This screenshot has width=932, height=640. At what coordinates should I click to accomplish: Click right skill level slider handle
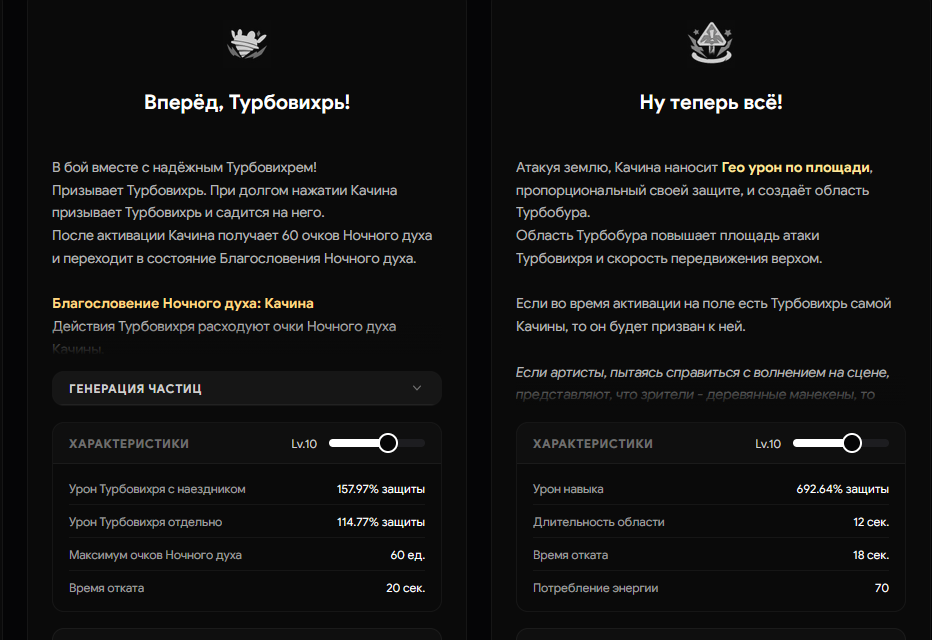(x=852, y=443)
